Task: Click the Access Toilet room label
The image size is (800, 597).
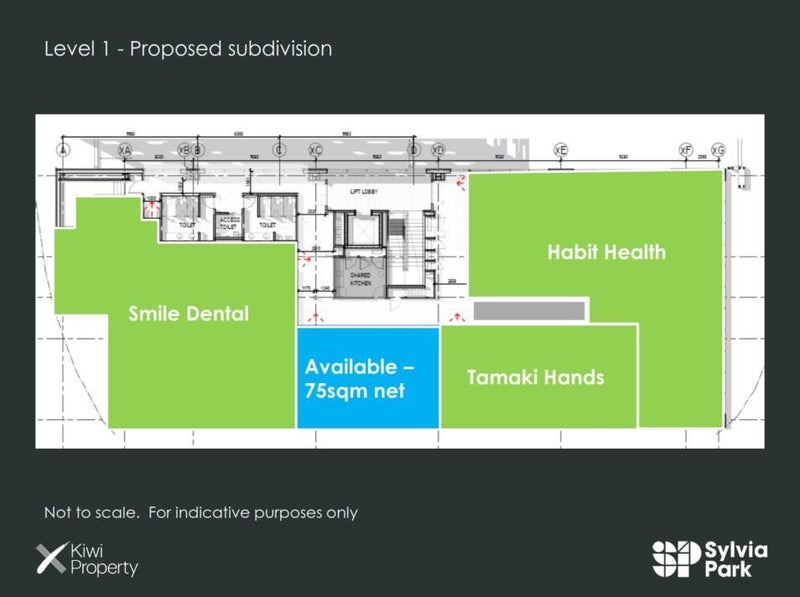Action: click(x=230, y=222)
